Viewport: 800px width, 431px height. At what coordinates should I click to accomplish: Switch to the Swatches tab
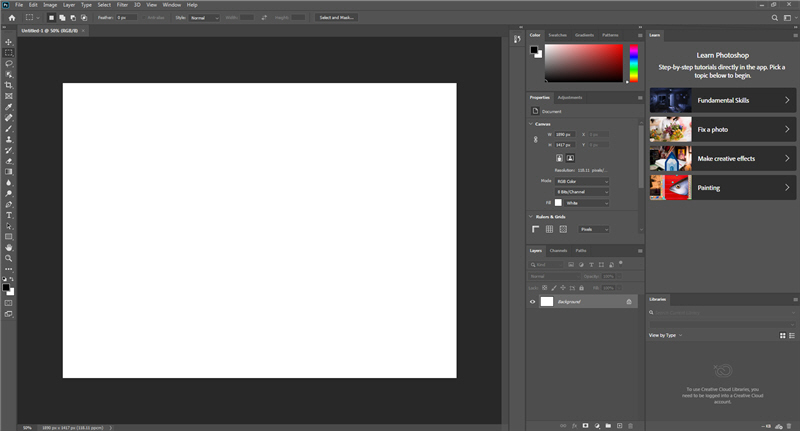(557, 35)
